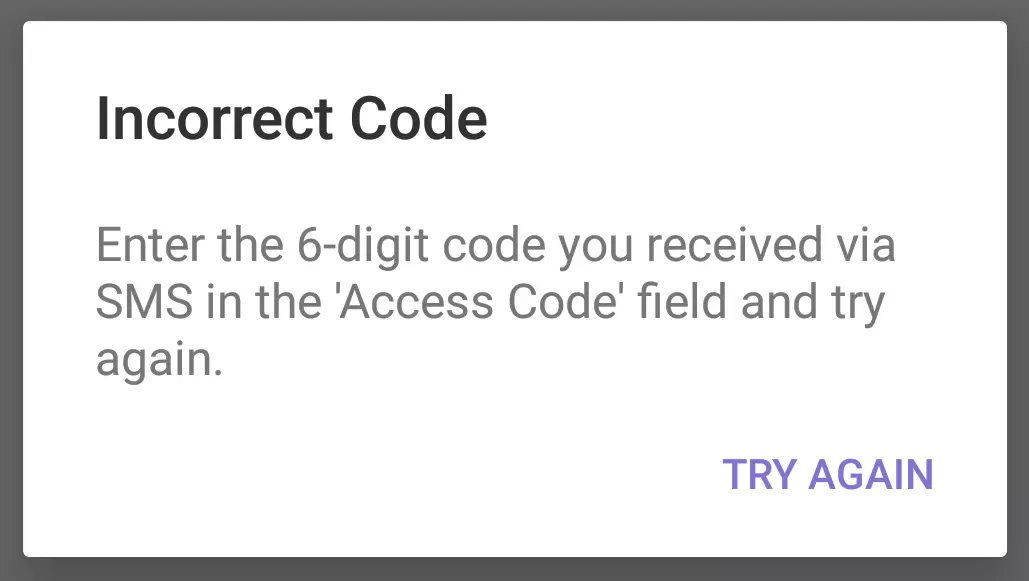Select TRY AGAIN to re-enter the code

point(828,475)
